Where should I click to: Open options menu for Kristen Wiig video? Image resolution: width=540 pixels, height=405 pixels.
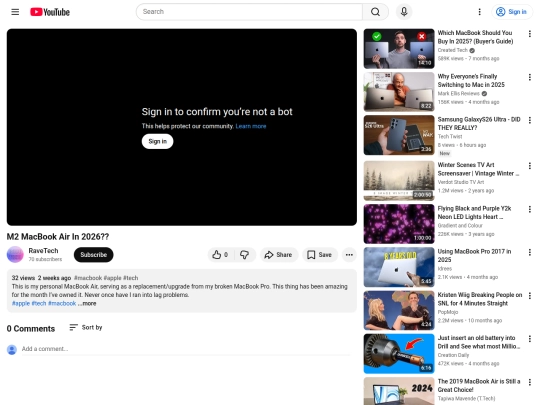click(x=530, y=295)
